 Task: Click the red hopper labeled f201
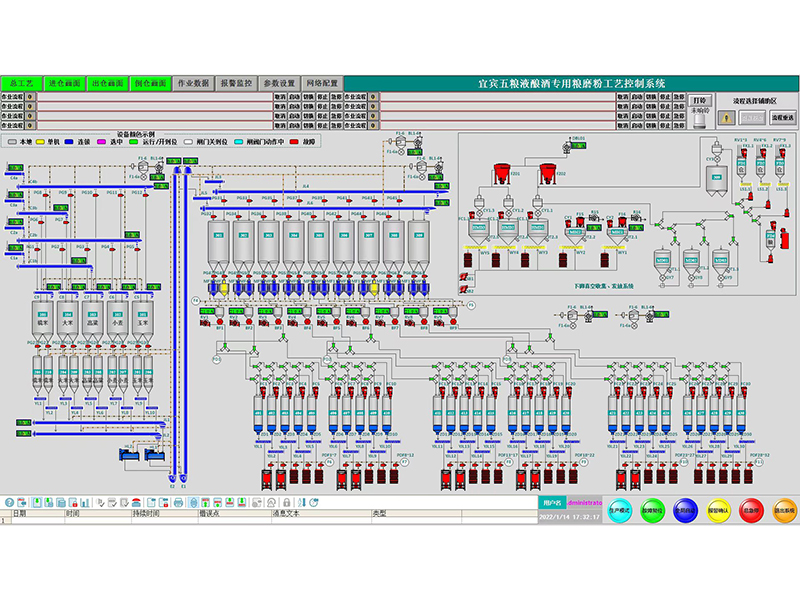[501, 174]
